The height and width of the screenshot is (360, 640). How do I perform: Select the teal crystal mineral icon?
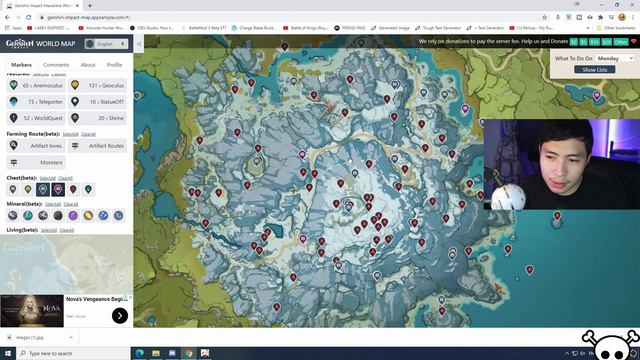(x=28, y=216)
